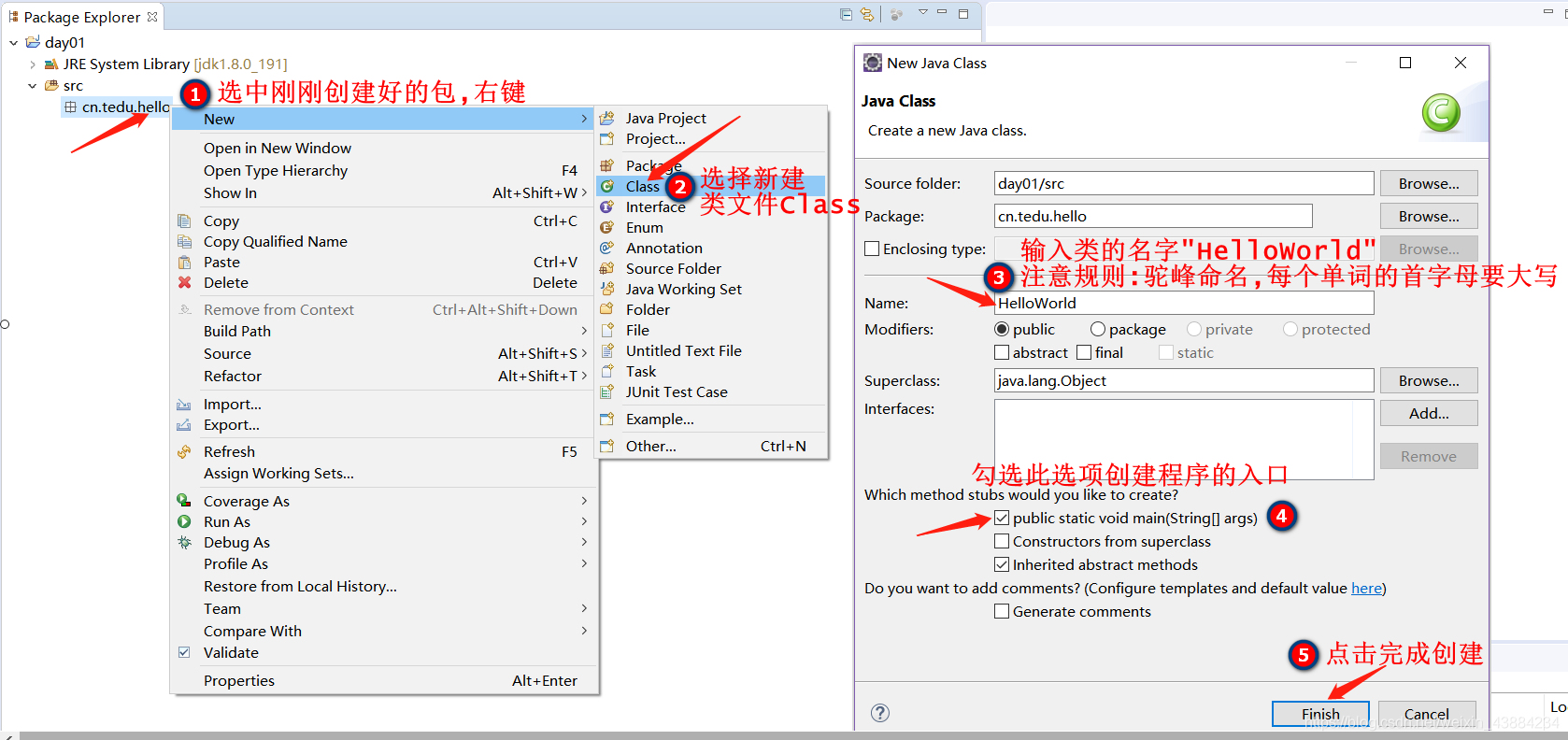Image resolution: width=1568 pixels, height=740 pixels.
Task: Click Folder icon in New submenu
Action: pos(607,310)
